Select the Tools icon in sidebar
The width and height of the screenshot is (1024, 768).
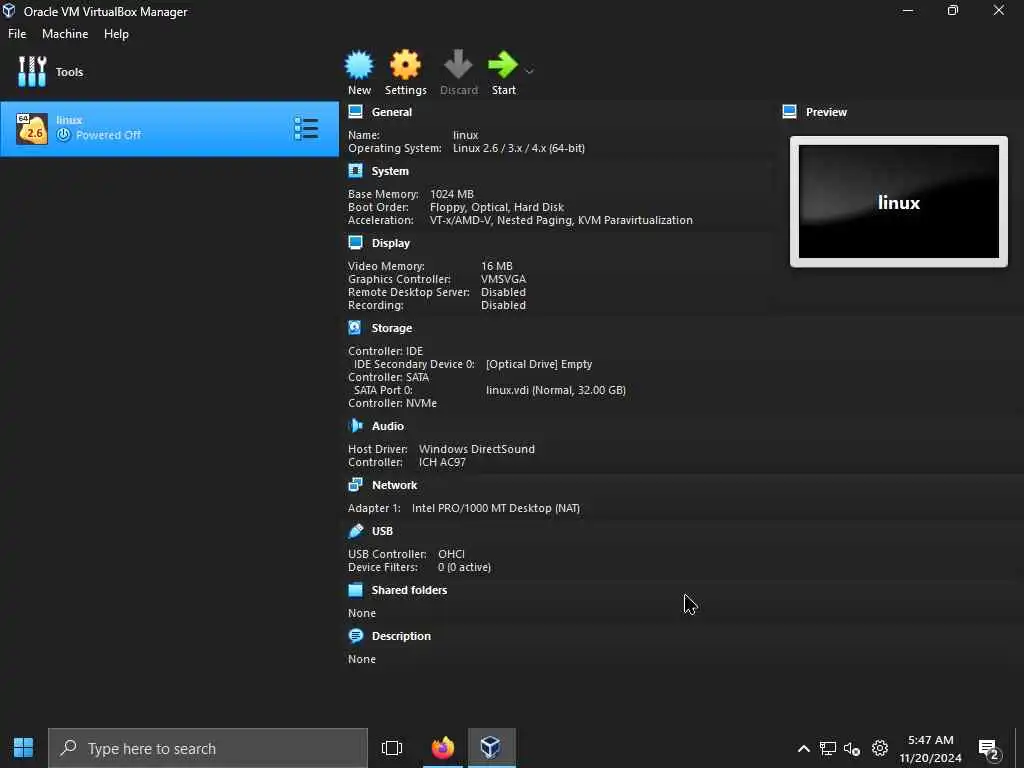point(32,72)
